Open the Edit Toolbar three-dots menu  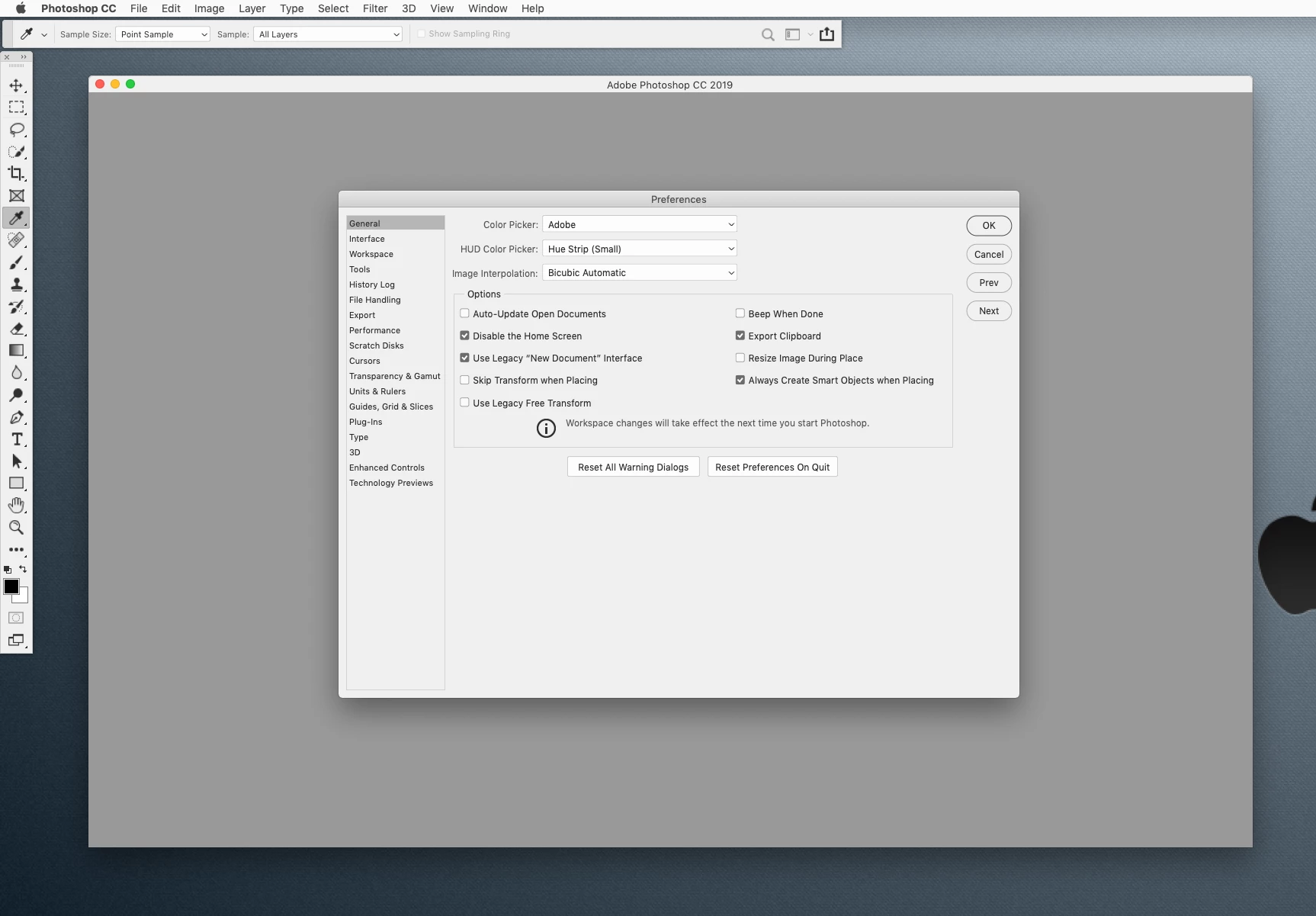(x=16, y=550)
